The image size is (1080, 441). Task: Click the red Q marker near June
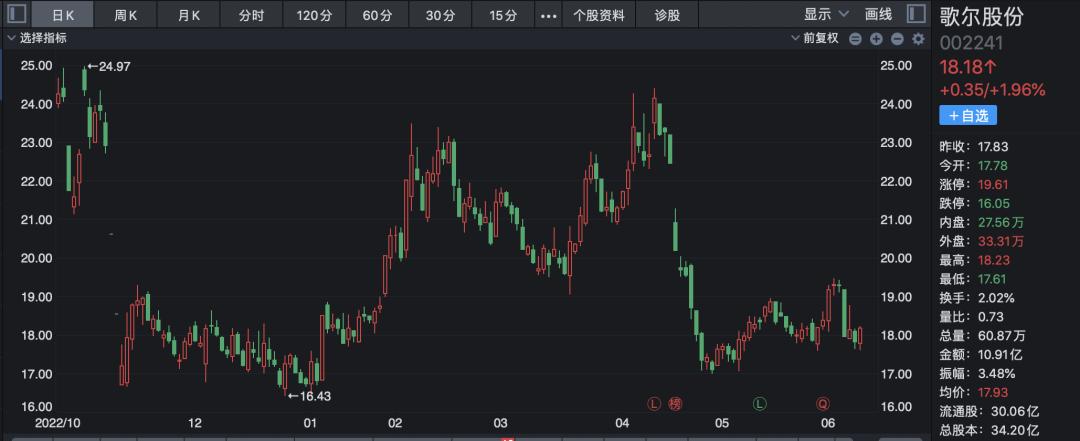822,404
